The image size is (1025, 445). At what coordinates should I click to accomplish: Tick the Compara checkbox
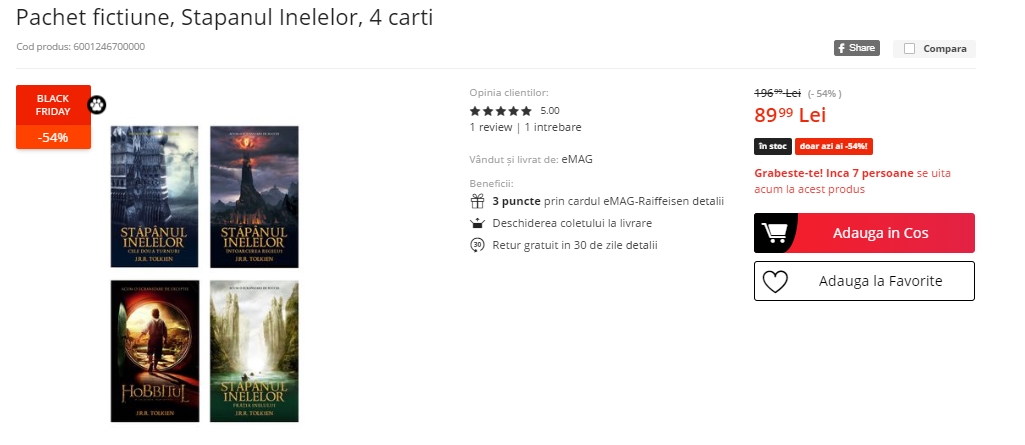[909, 48]
